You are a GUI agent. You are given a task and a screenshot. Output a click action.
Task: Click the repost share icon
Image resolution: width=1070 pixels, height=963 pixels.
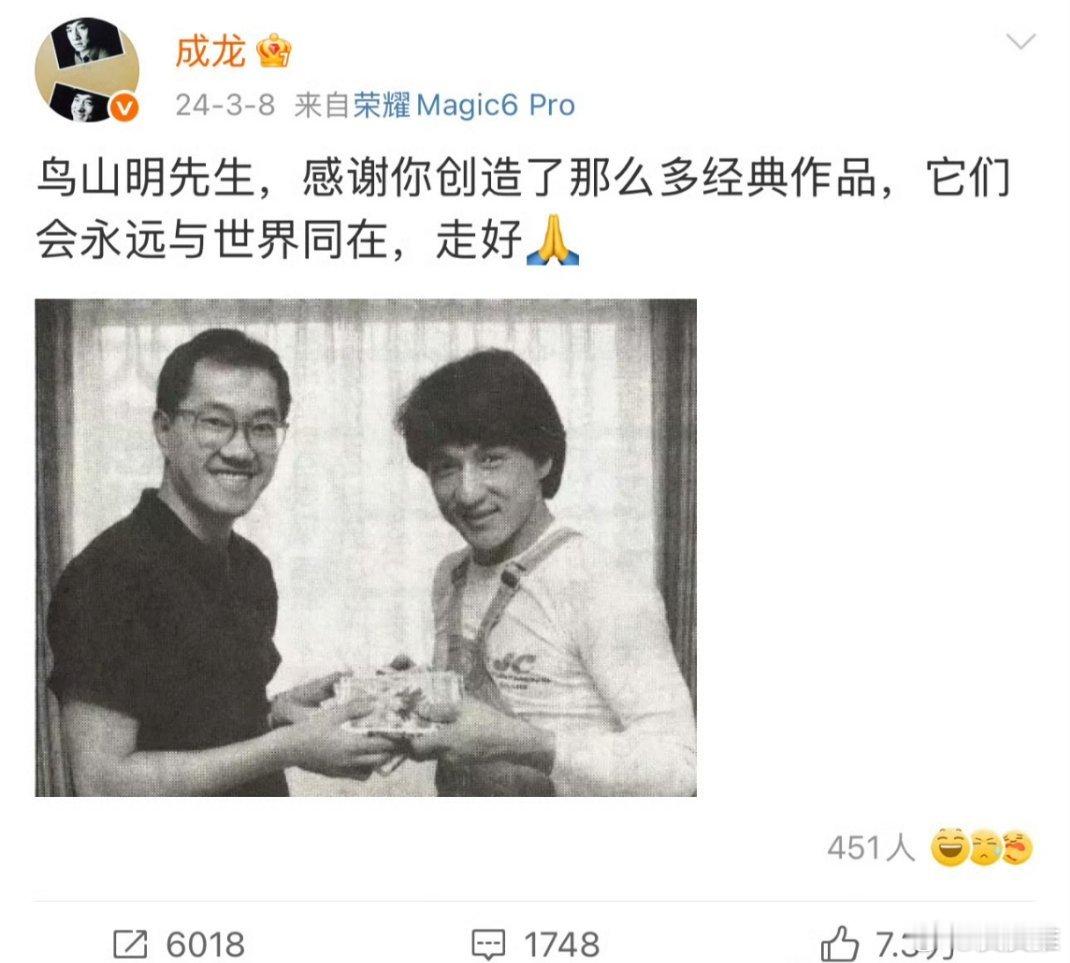(130, 945)
